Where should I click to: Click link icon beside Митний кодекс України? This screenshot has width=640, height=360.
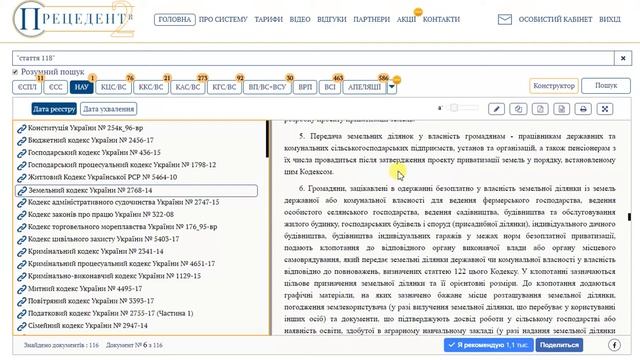pos(21,289)
